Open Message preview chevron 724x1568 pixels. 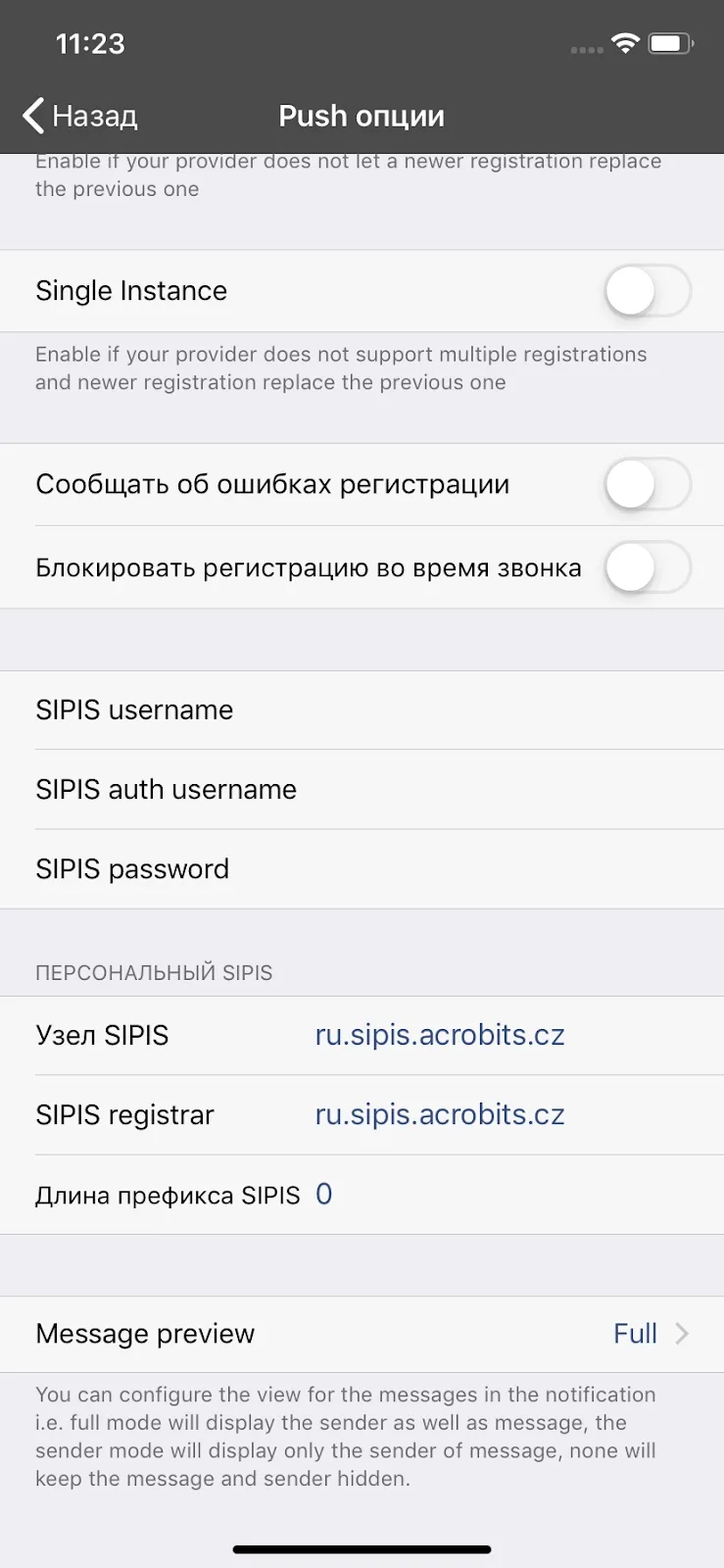(x=682, y=1334)
